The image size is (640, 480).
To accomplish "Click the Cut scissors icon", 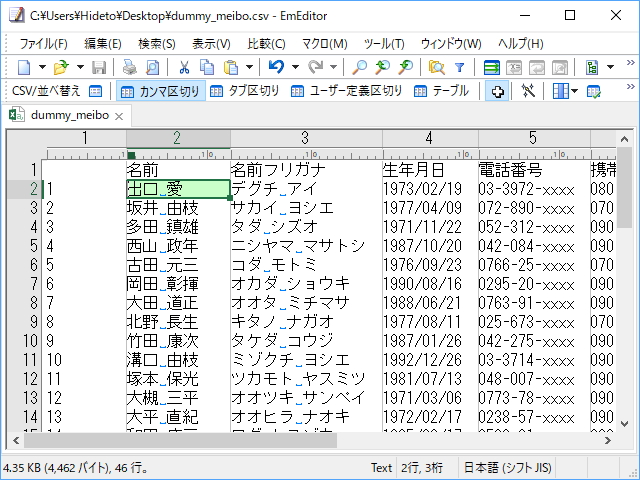I will pyautogui.click(x=184, y=67).
